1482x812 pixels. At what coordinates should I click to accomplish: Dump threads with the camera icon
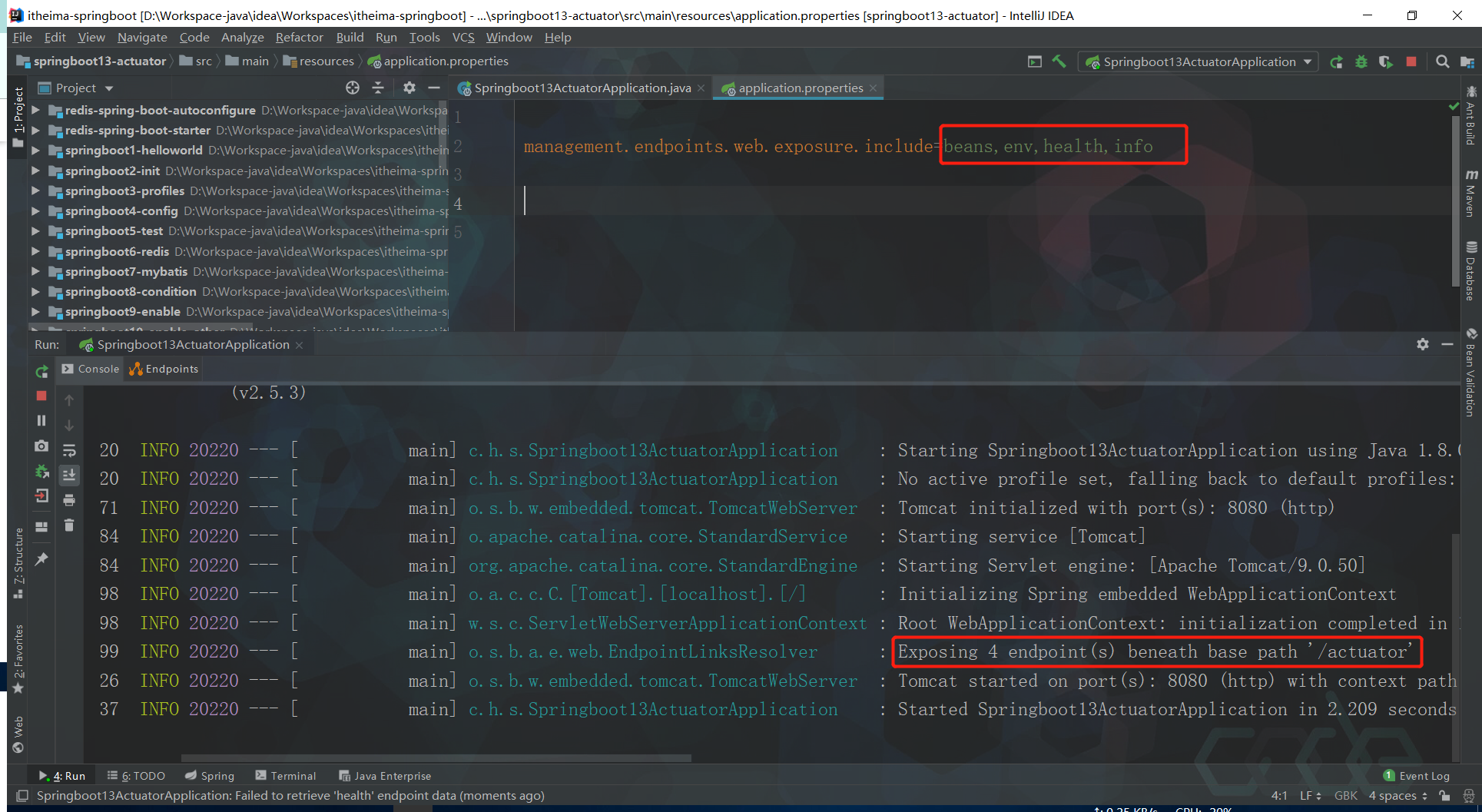click(x=41, y=446)
